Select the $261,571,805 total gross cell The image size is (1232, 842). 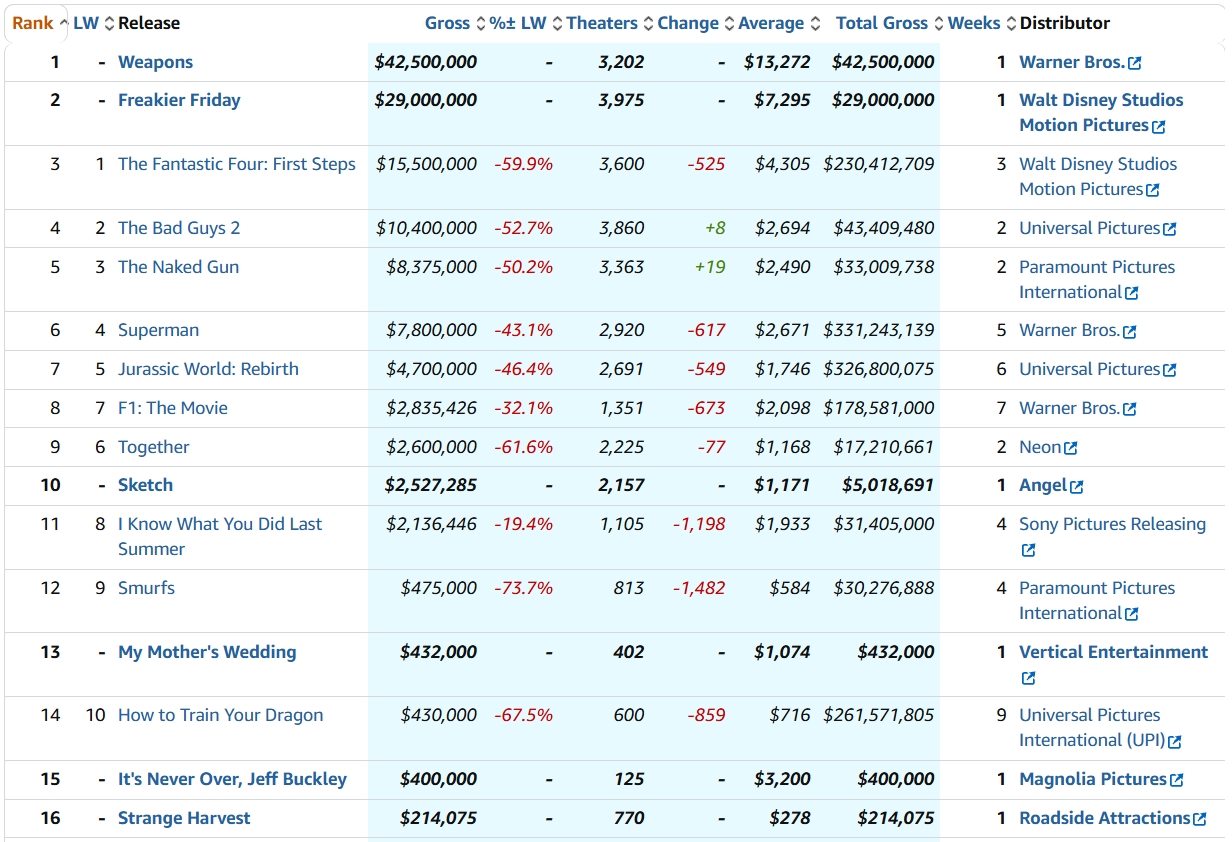[x=879, y=715]
